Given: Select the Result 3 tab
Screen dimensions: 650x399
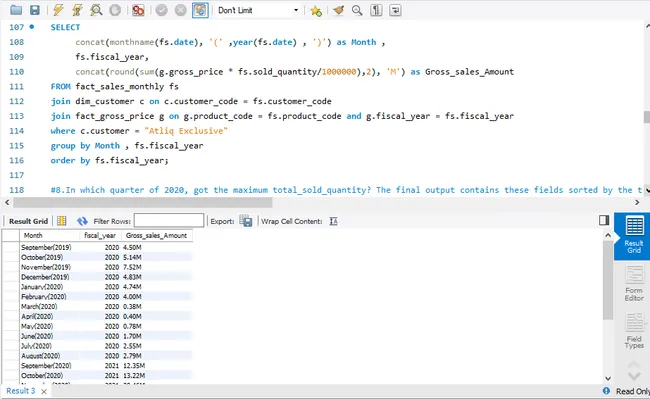Looking at the screenshot, I should (x=21, y=391).
